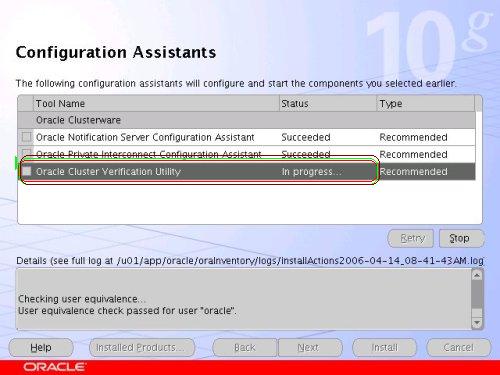The image size is (500, 375).
Task: Go to the previous step with Back
Action: pyautogui.click(x=245, y=348)
